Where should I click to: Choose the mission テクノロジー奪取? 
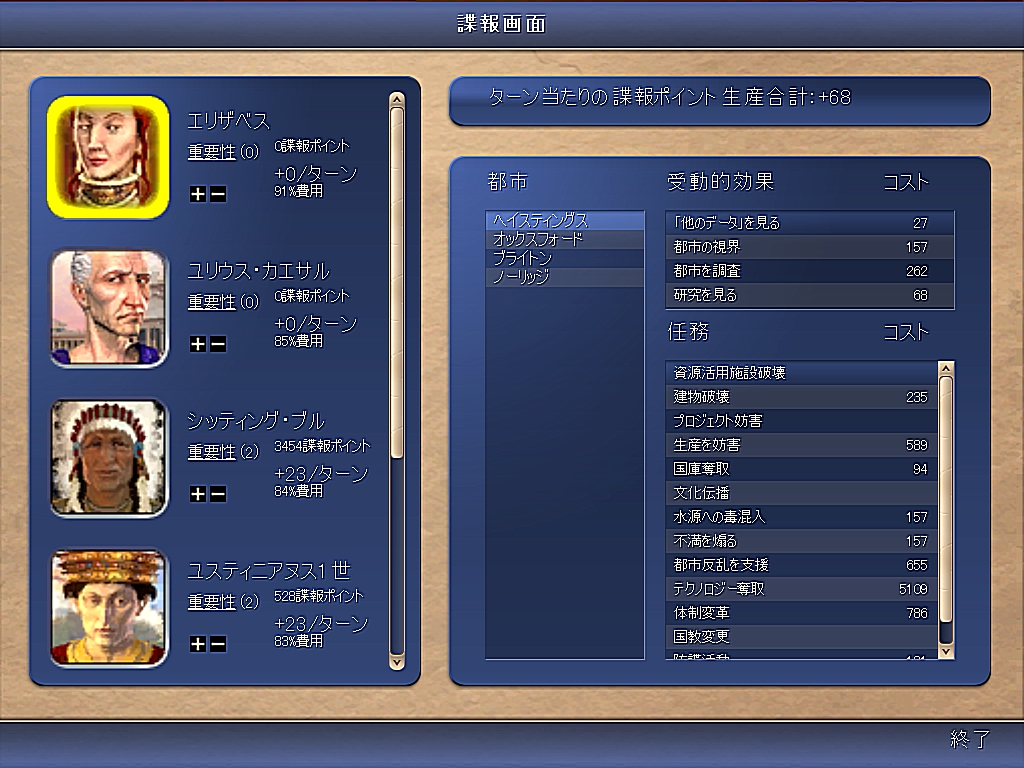[802, 589]
